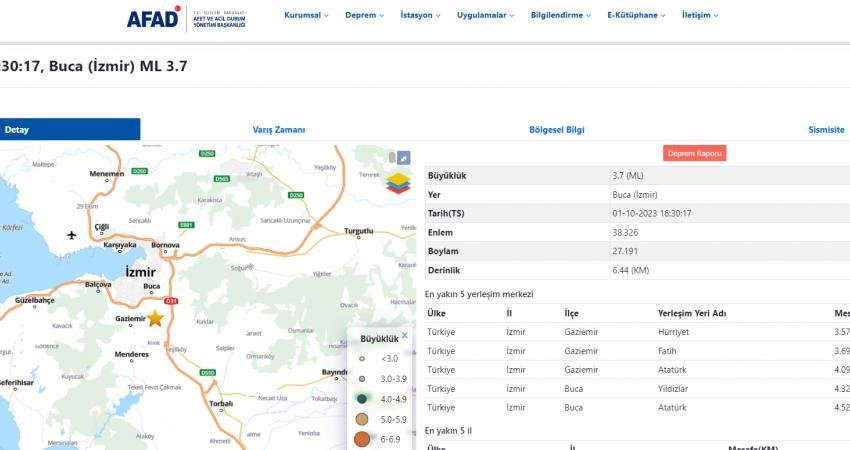Open the İstasyon dropdown menu
Viewport: 850px width, 450px height.
(x=420, y=15)
